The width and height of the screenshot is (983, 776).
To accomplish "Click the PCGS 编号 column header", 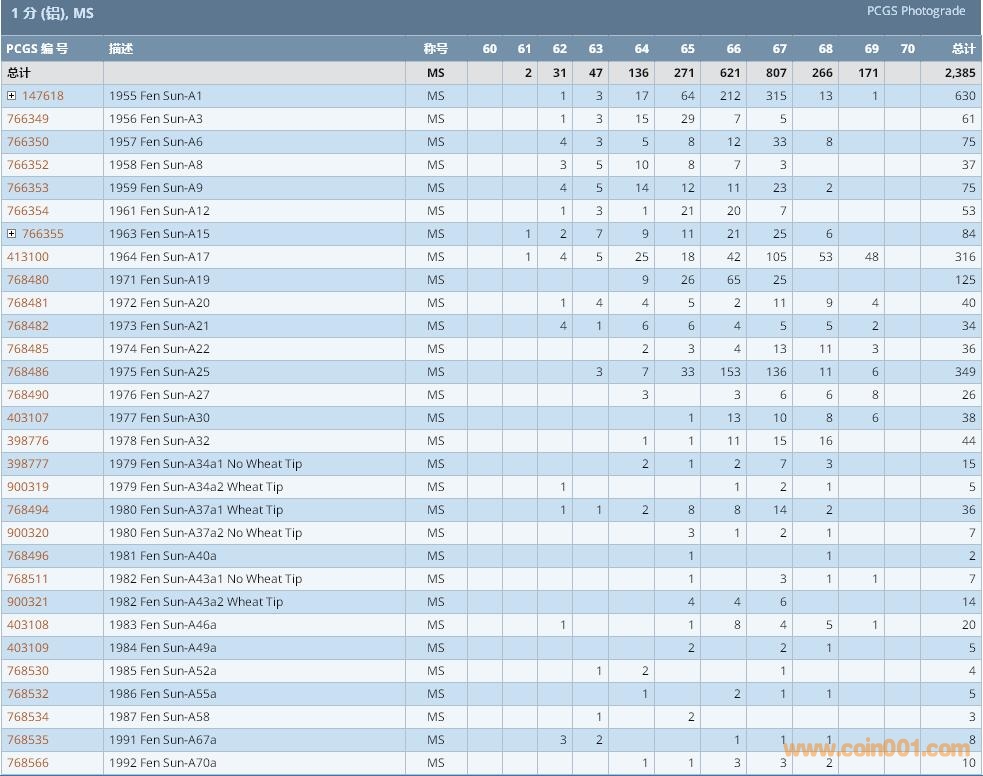I will 37,49.
